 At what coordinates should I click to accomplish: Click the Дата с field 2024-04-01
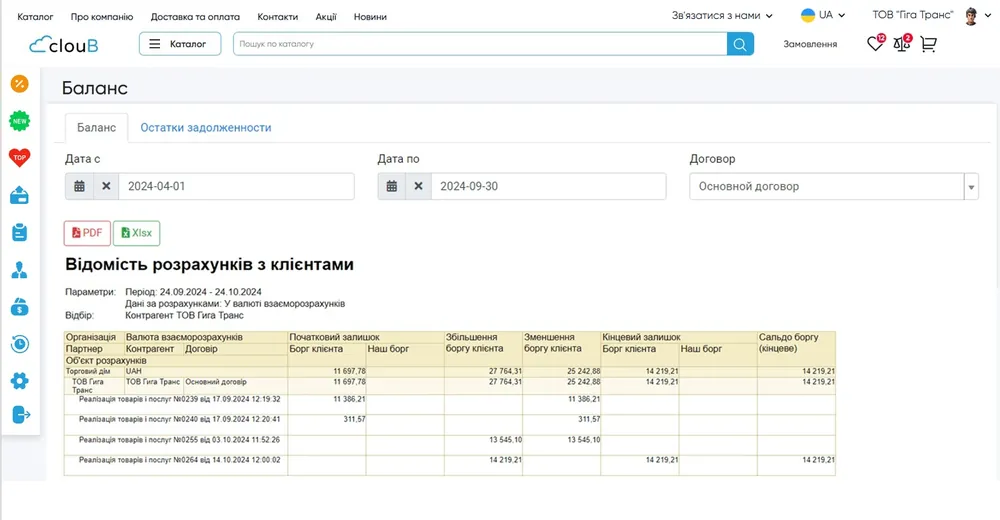click(x=236, y=186)
